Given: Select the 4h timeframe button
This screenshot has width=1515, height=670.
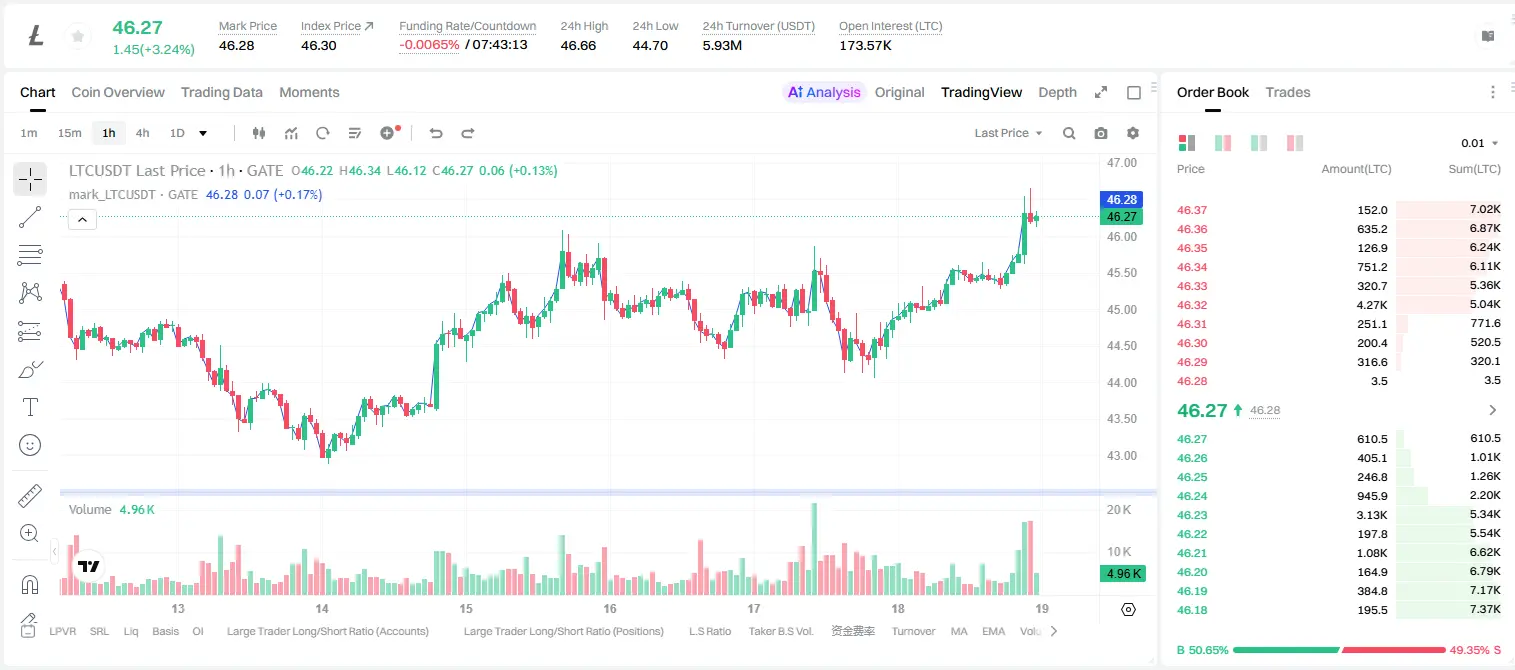Looking at the screenshot, I should click(x=143, y=133).
